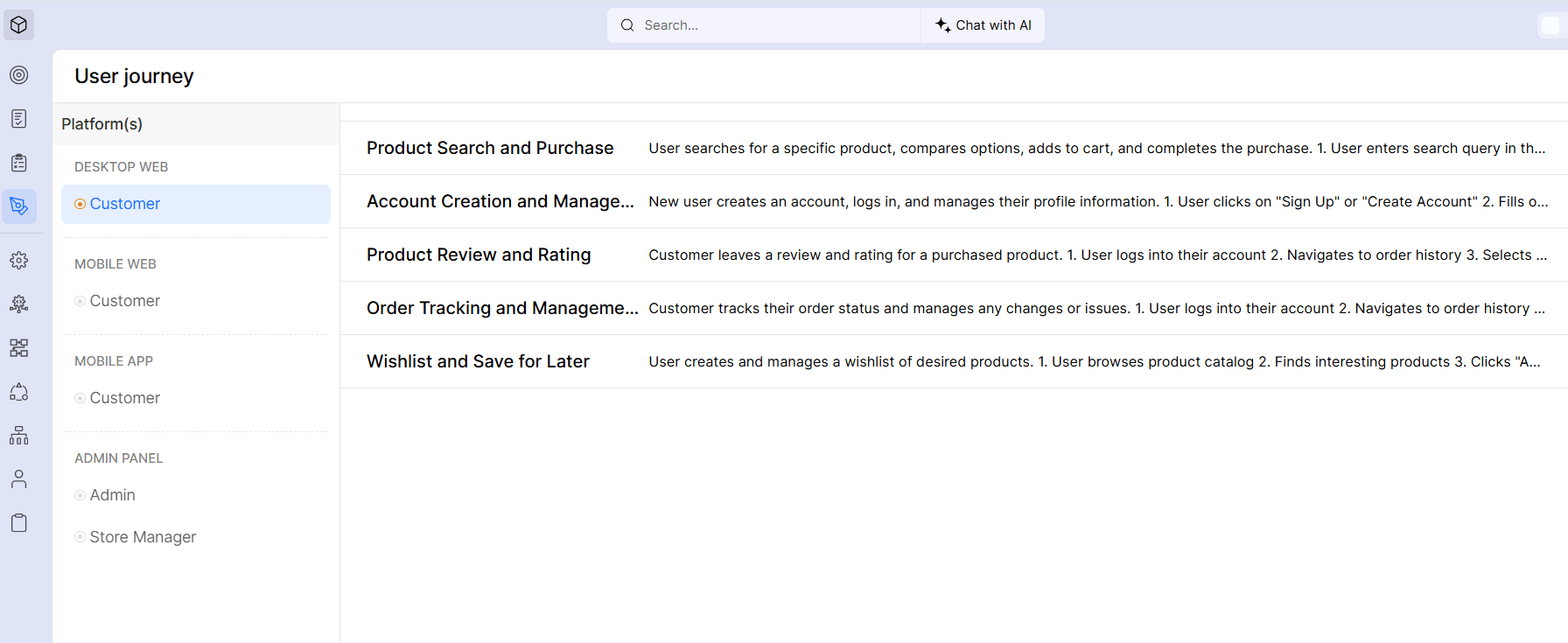Screen dimensions: 1568x643
Task: Click the Platform(s) panel header
Action: (196, 124)
